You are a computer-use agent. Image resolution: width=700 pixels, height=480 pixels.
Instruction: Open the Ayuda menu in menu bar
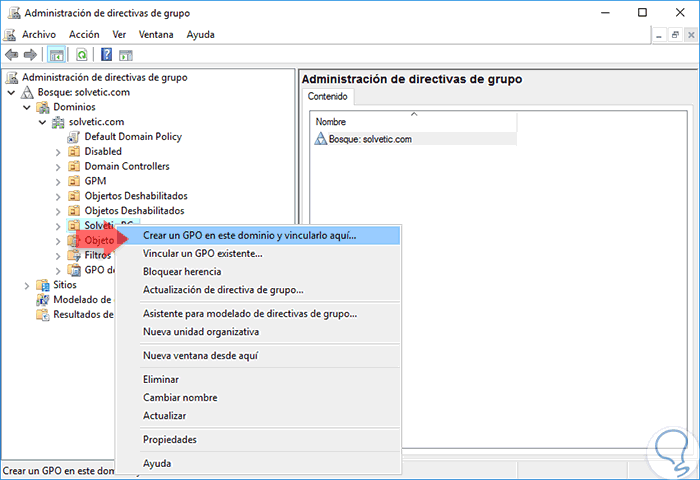click(x=200, y=34)
